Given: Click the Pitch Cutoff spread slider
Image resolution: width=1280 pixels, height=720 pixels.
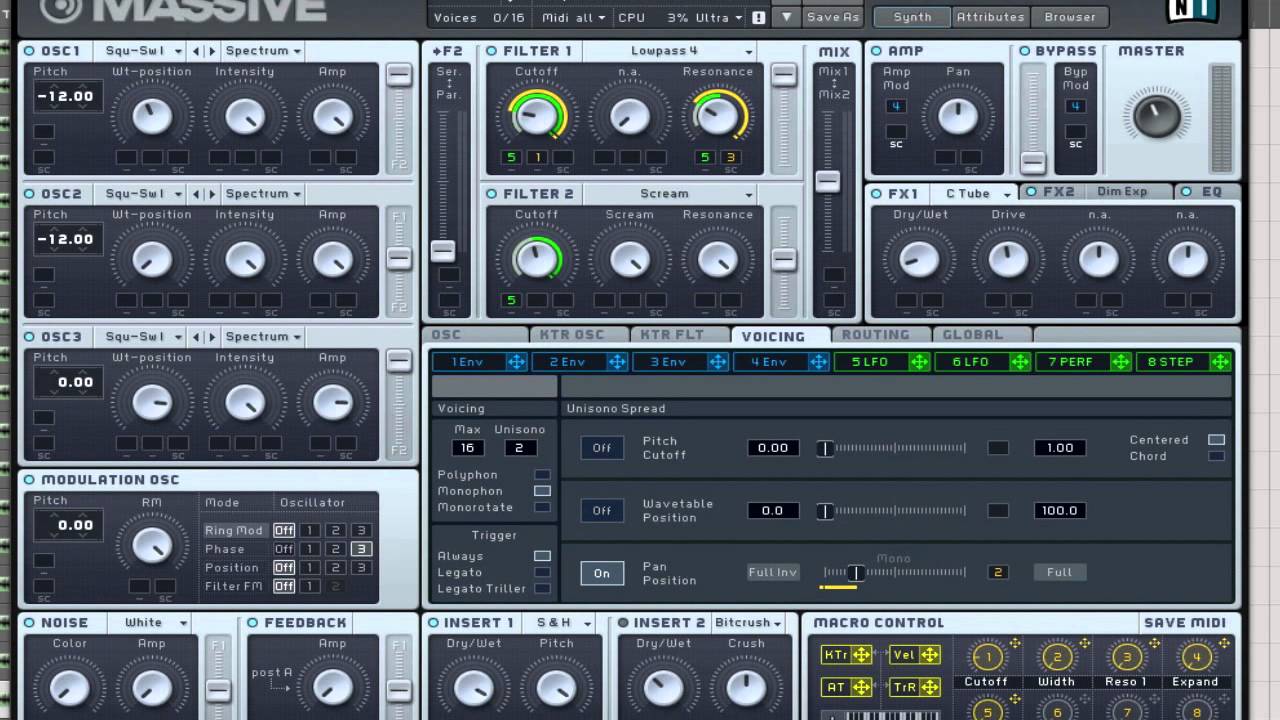Looking at the screenshot, I should [892, 448].
